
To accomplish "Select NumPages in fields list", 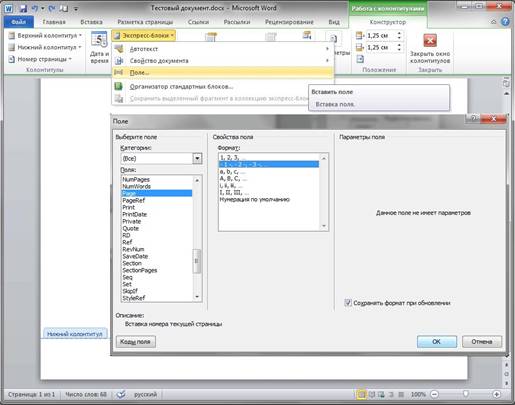I will 156,179.
